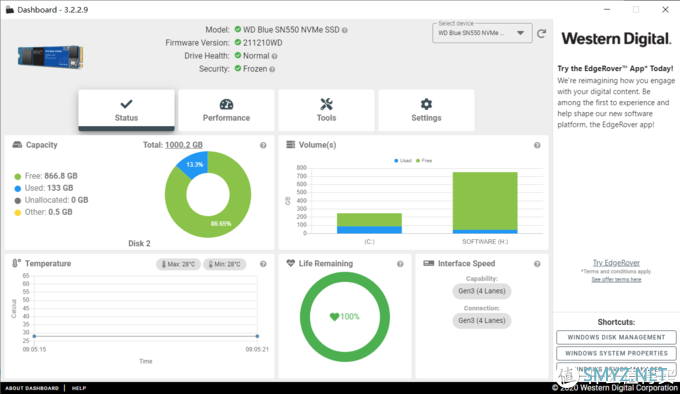This screenshot has height=394, width=680.
Task: Click the About Dashboard footer link
Action: pos(32,388)
